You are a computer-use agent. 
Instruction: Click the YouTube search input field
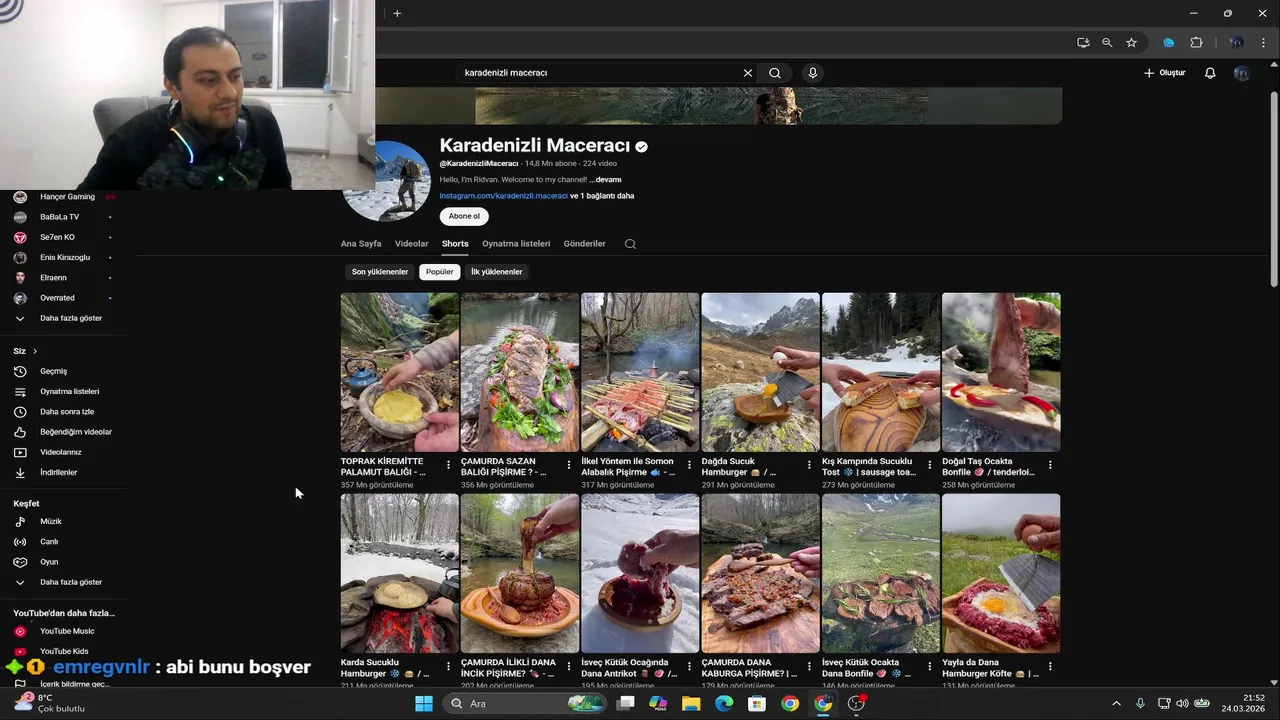(x=598, y=73)
